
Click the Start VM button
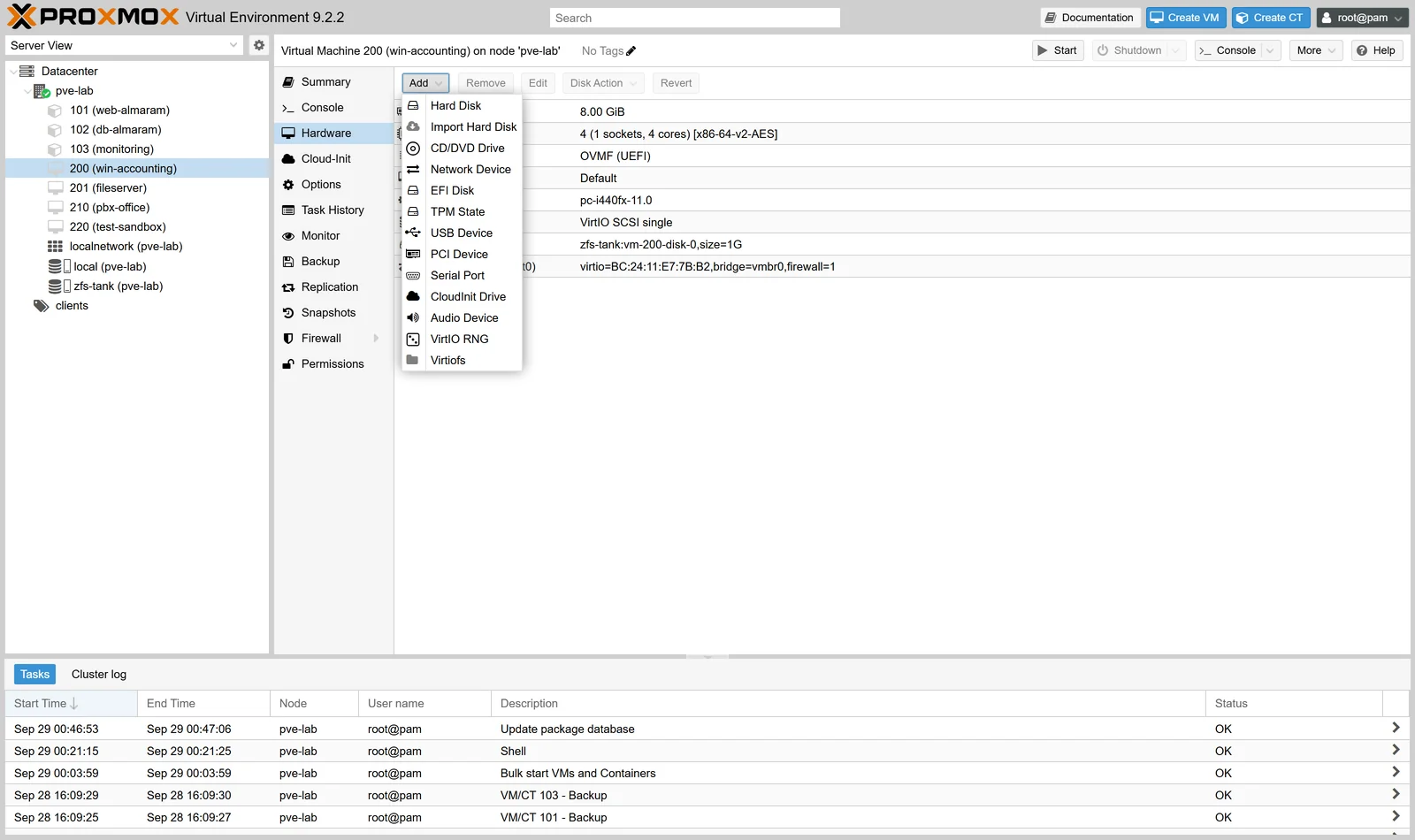(1058, 50)
